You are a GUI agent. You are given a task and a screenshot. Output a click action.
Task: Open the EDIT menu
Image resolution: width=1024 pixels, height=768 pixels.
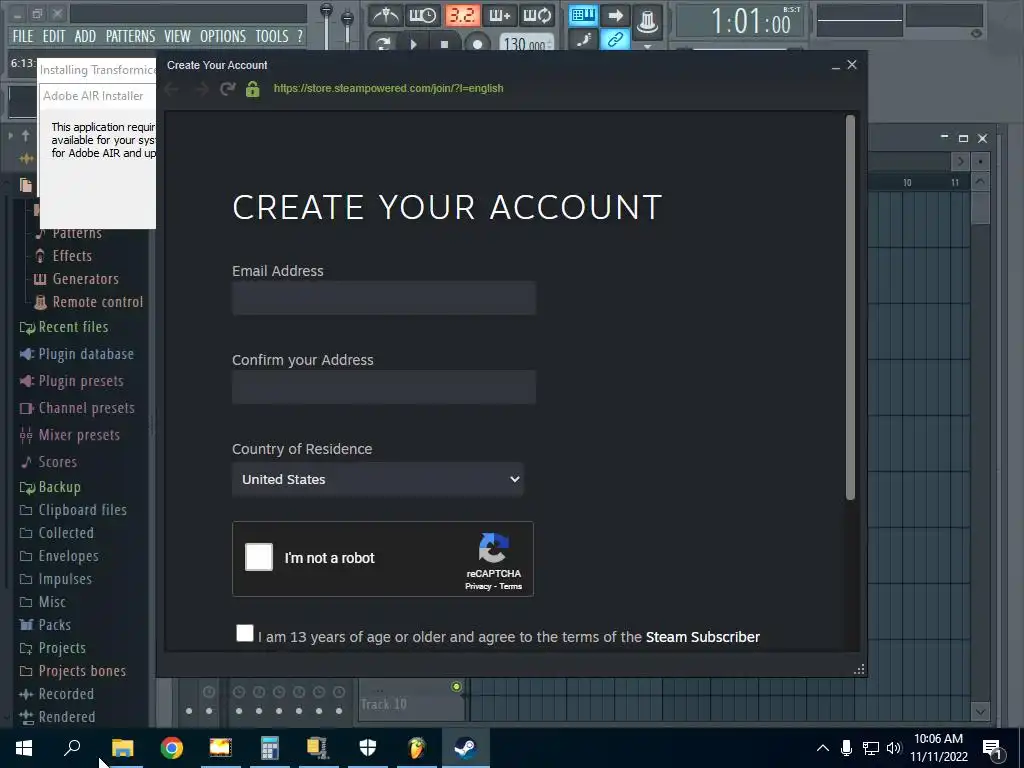[x=54, y=36]
